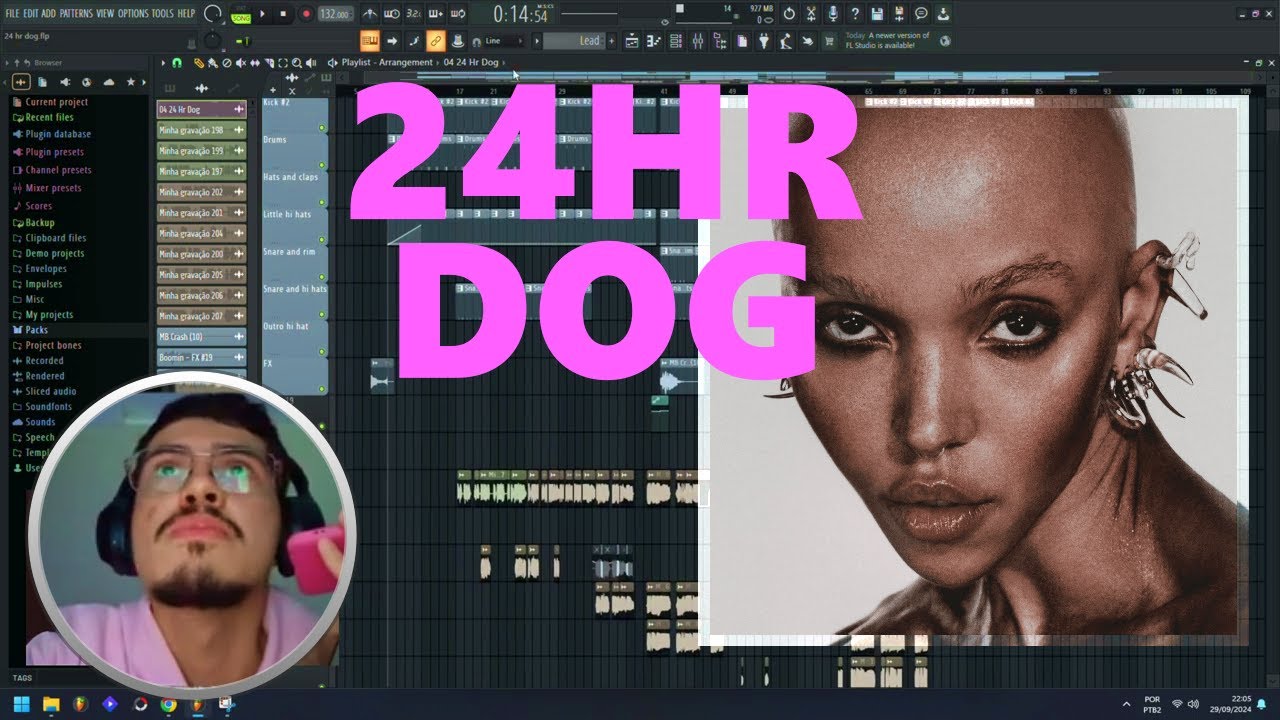Open the Undo history circular arrow icon
Screen dimensions: 1280x720
point(789,14)
